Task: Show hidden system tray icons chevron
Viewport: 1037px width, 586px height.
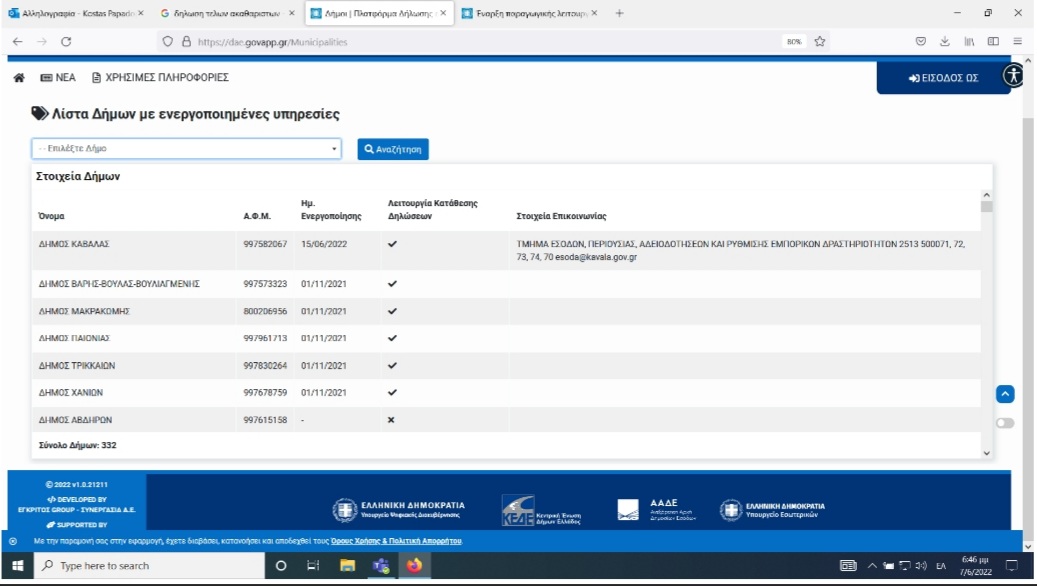Action: tap(872, 566)
